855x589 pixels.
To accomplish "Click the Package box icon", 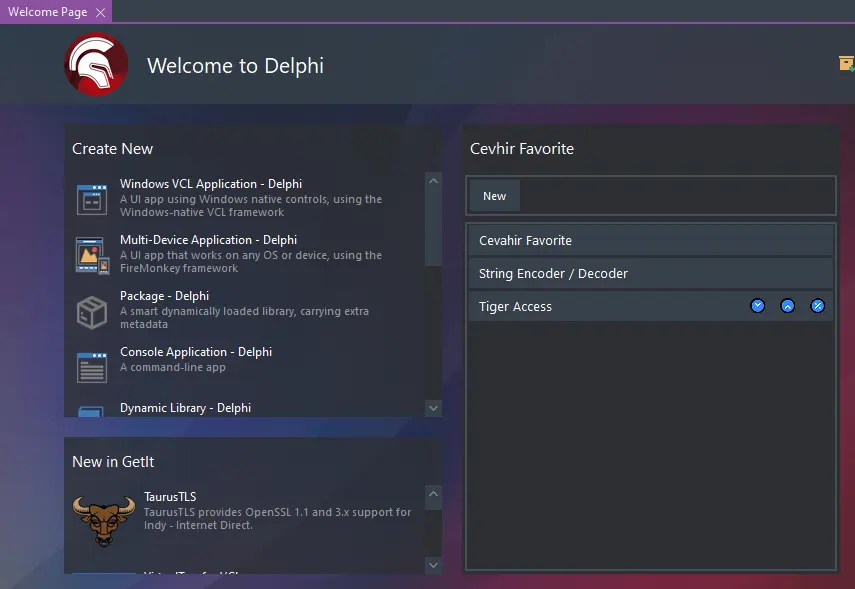I will (x=92, y=312).
